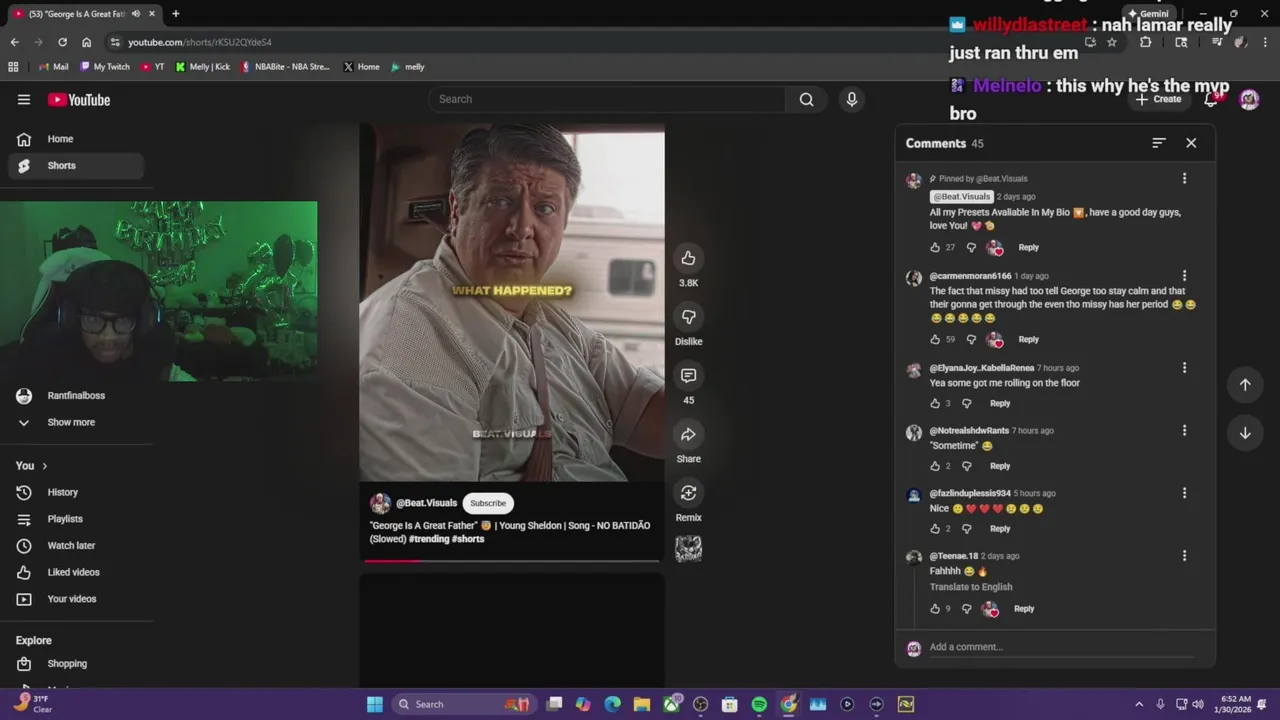This screenshot has height=720, width=1280.
Task: Open Shorts in the sidebar
Action: [x=76, y=165]
